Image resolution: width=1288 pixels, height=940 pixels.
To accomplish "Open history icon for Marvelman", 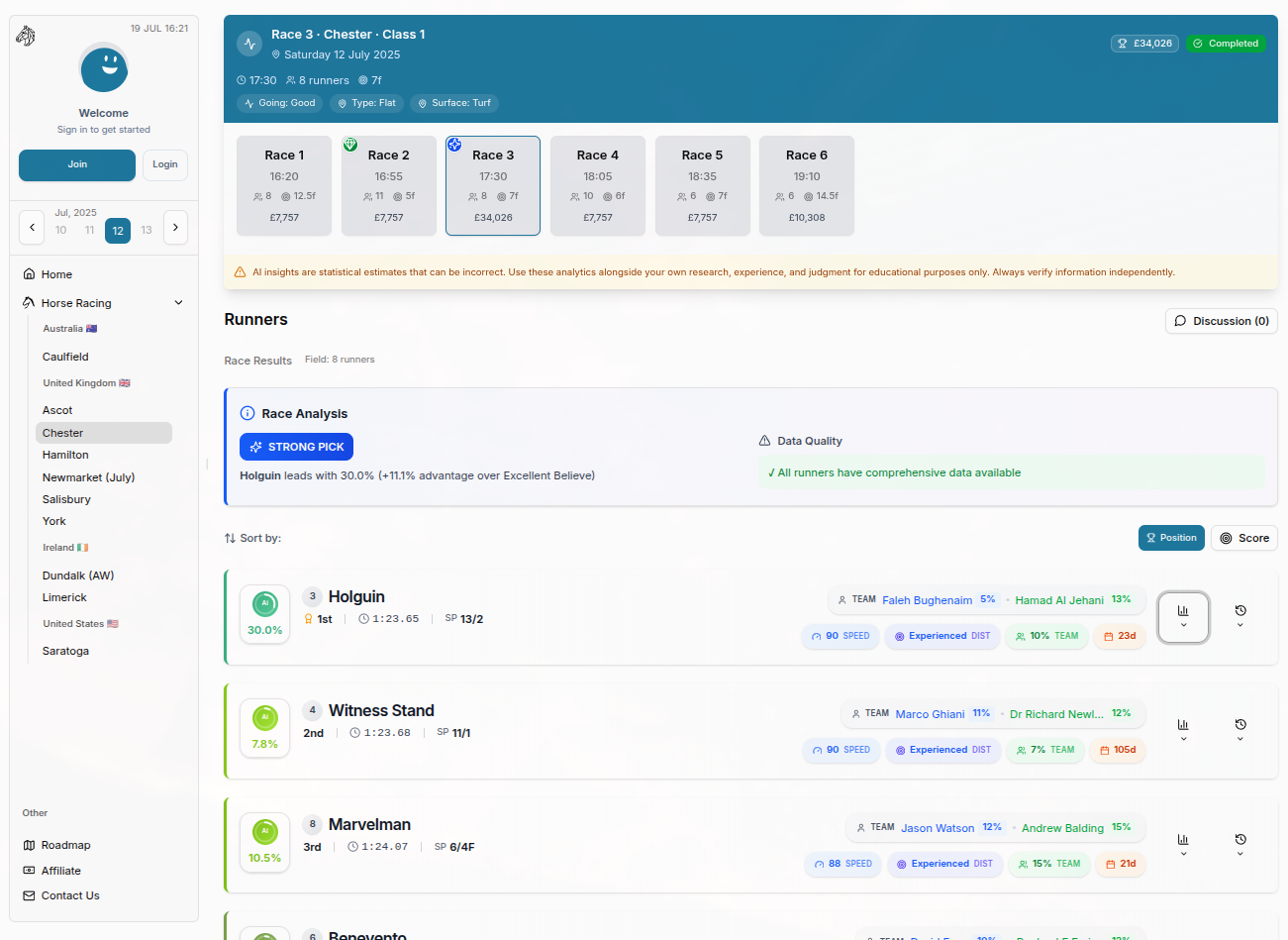I will tap(1240, 845).
